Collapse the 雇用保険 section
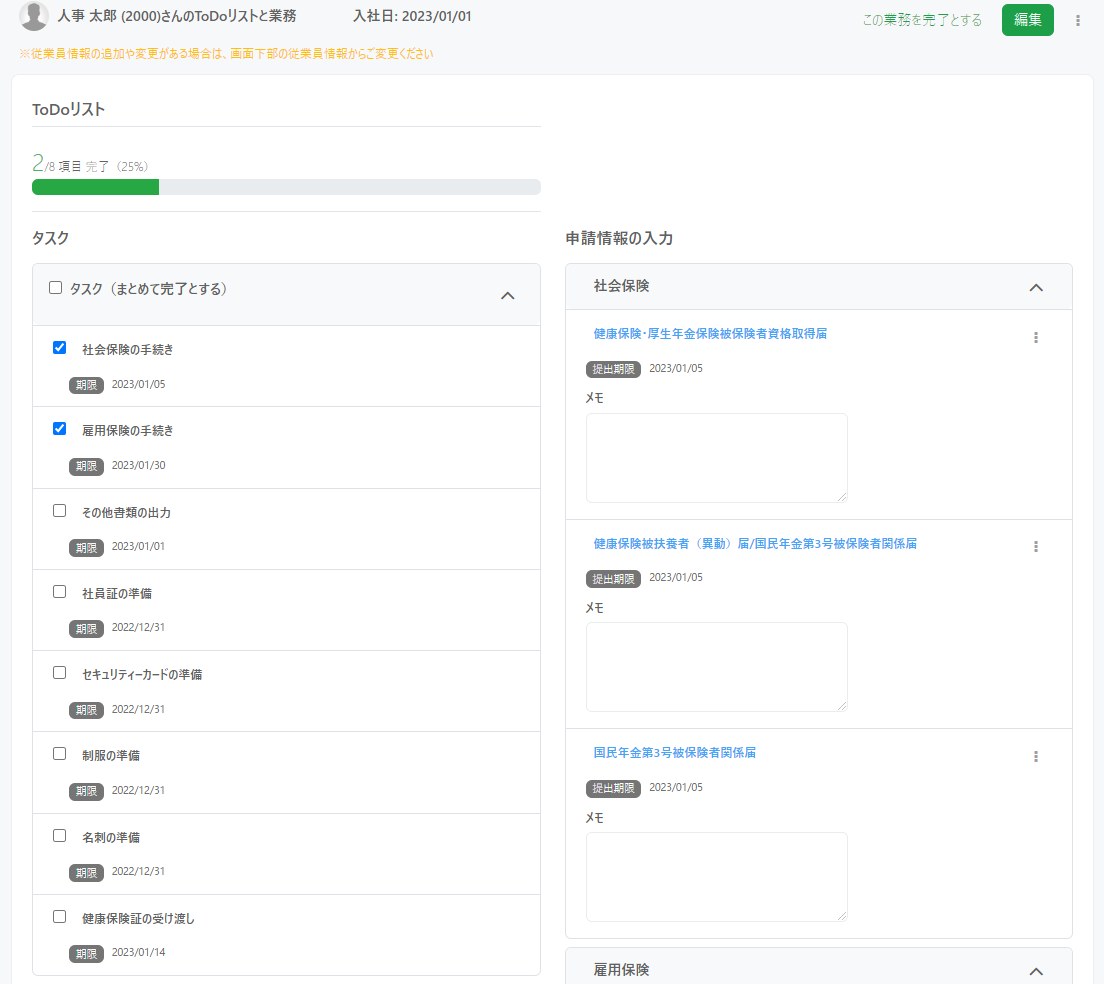This screenshot has width=1104, height=984. pyautogui.click(x=1036, y=971)
